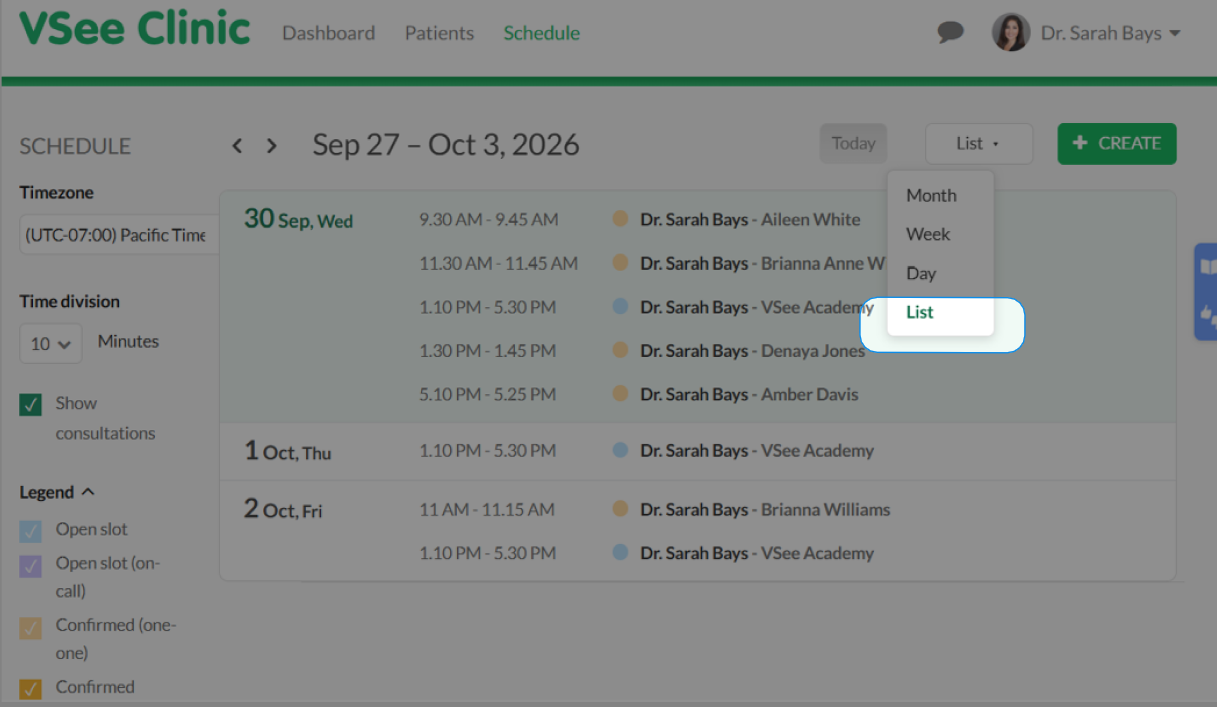
Task: Click the 30 Sep, Wed date heading
Action: point(299,219)
